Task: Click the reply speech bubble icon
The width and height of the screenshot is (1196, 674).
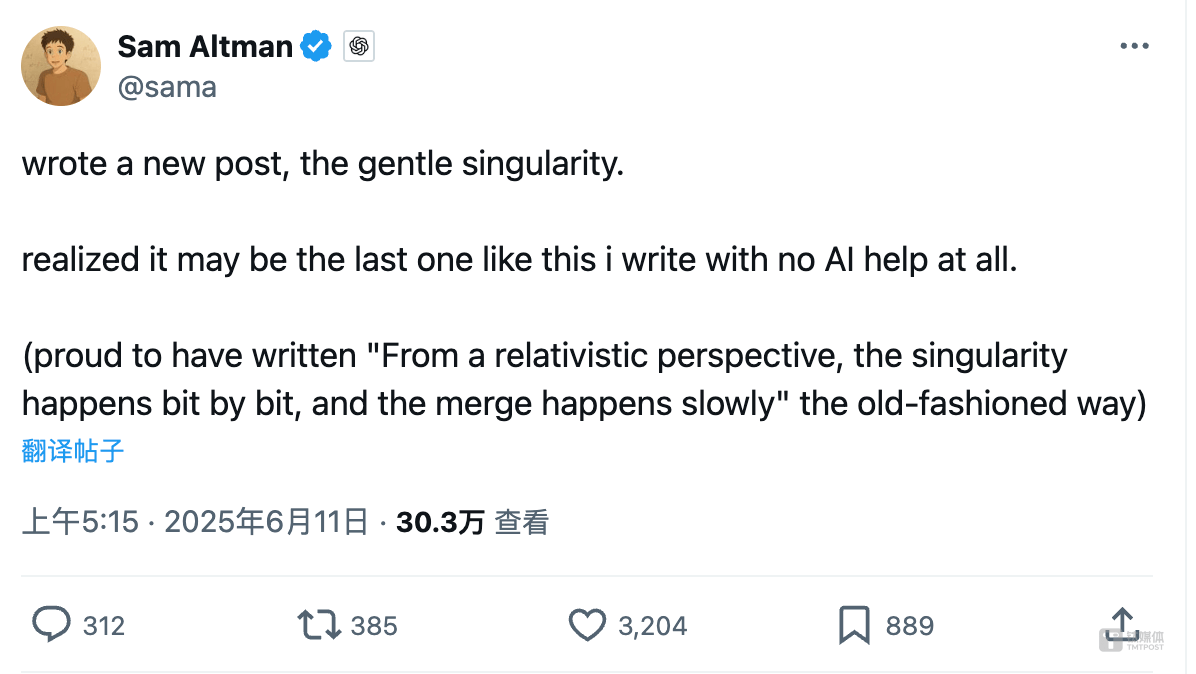Action: point(51,624)
